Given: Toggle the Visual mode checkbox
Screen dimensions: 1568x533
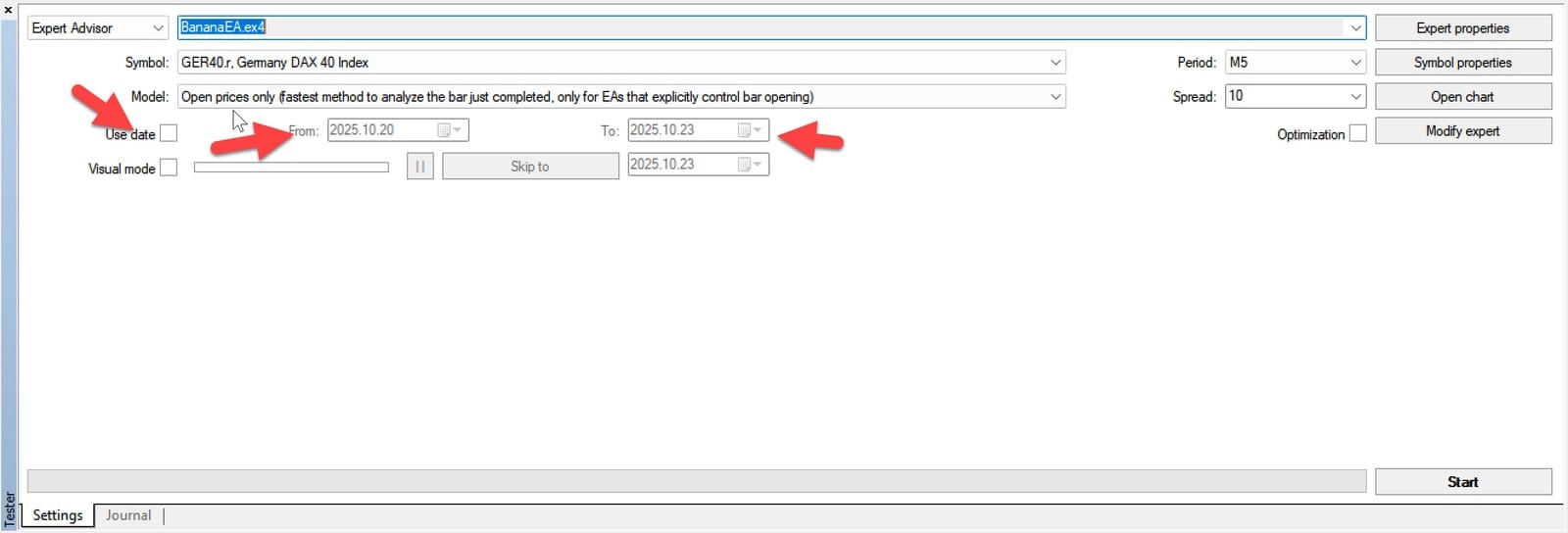Looking at the screenshot, I should (169, 168).
